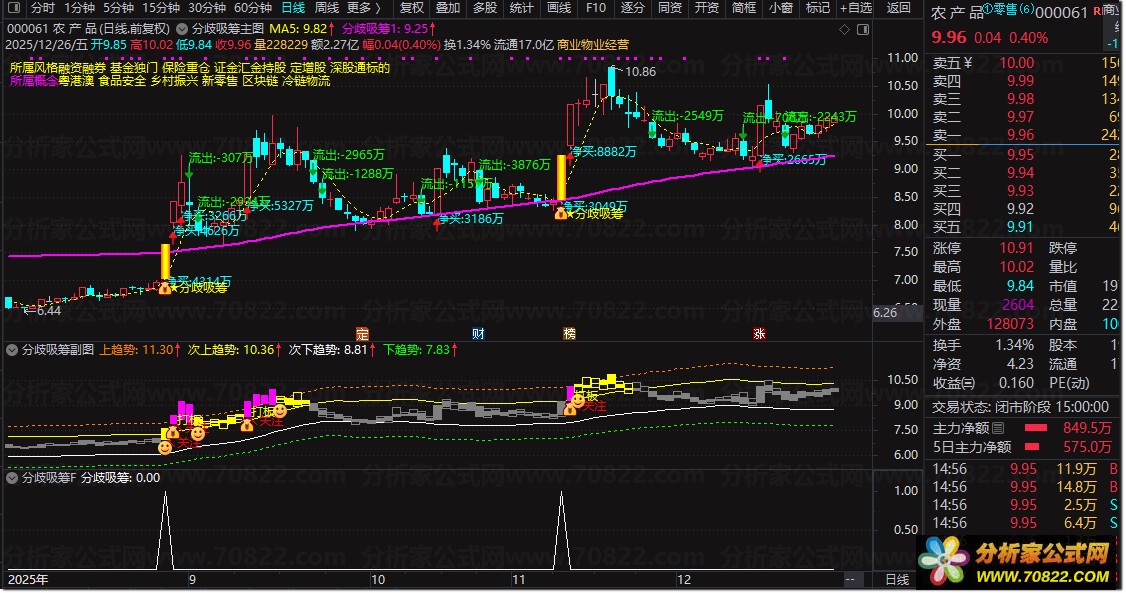The width and height of the screenshot is (1126, 593).
Task: Toggle 多股 multi-stock view
Action: (x=484, y=8)
